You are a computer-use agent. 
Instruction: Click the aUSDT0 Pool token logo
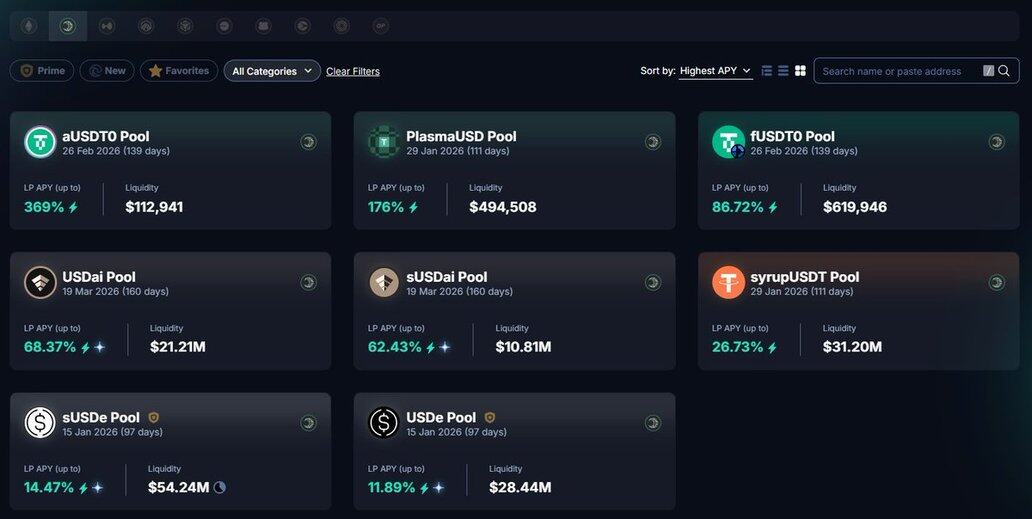coord(40,142)
